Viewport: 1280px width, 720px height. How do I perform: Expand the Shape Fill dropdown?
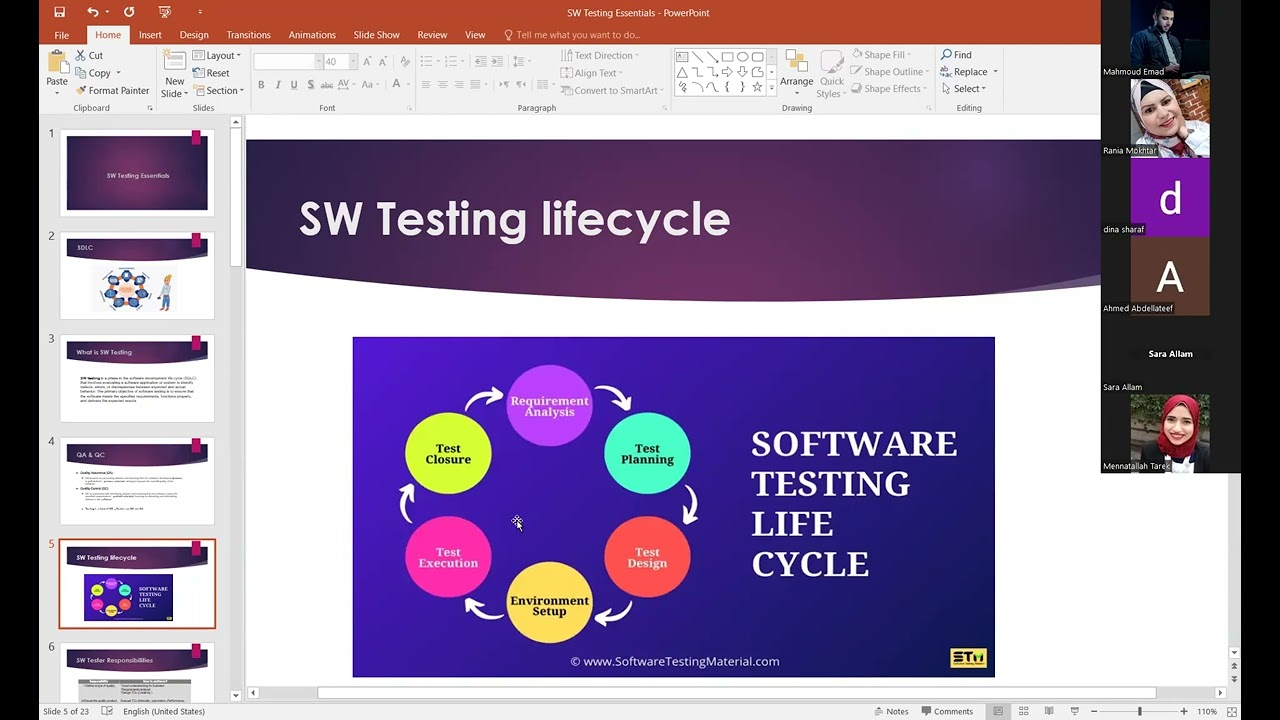click(881, 55)
